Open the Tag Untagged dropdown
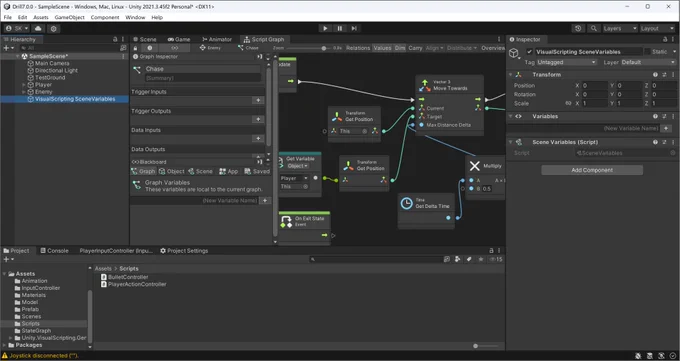Viewport: 680px width, 361px height. 567,62
